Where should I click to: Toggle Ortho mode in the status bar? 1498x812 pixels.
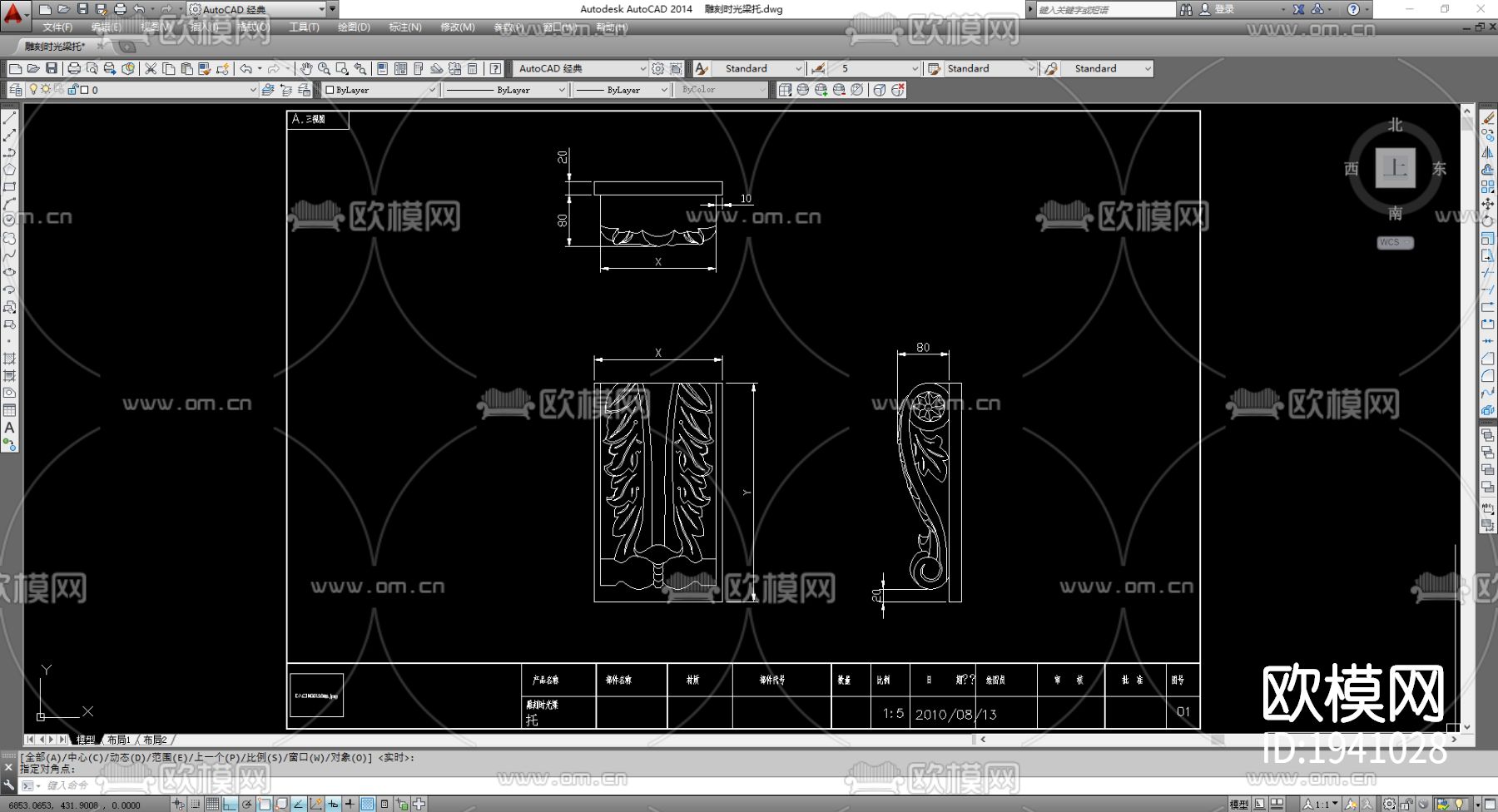(x=230, y=804)
